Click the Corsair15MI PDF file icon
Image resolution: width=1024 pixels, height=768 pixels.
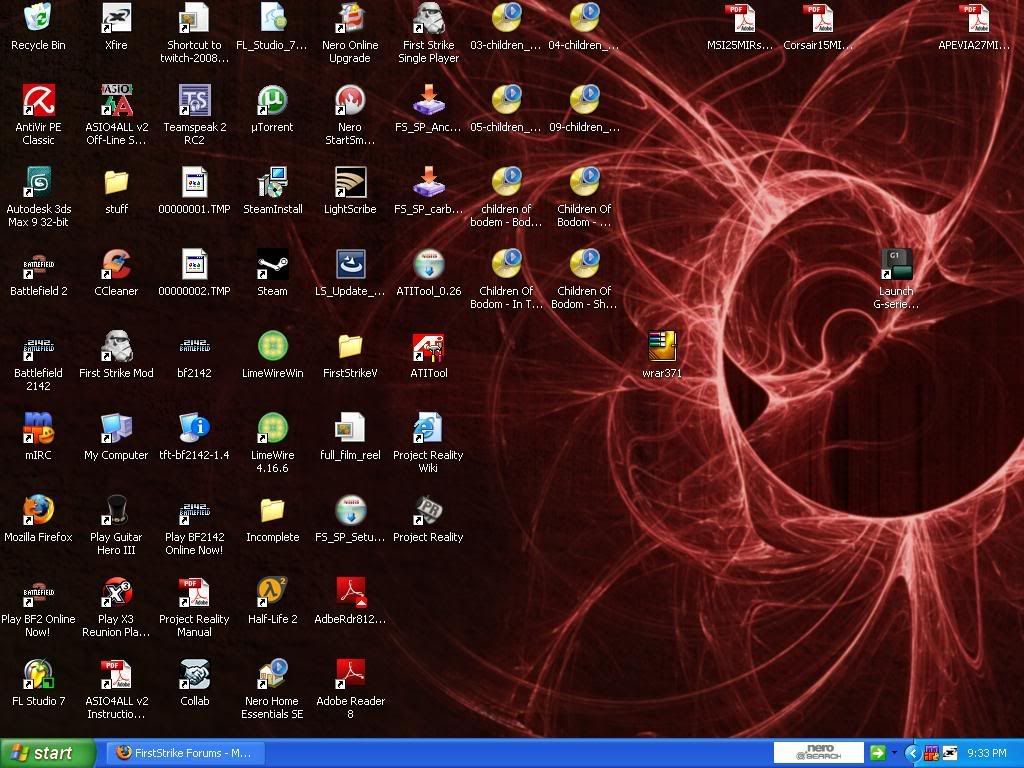[x=818, y=18]
